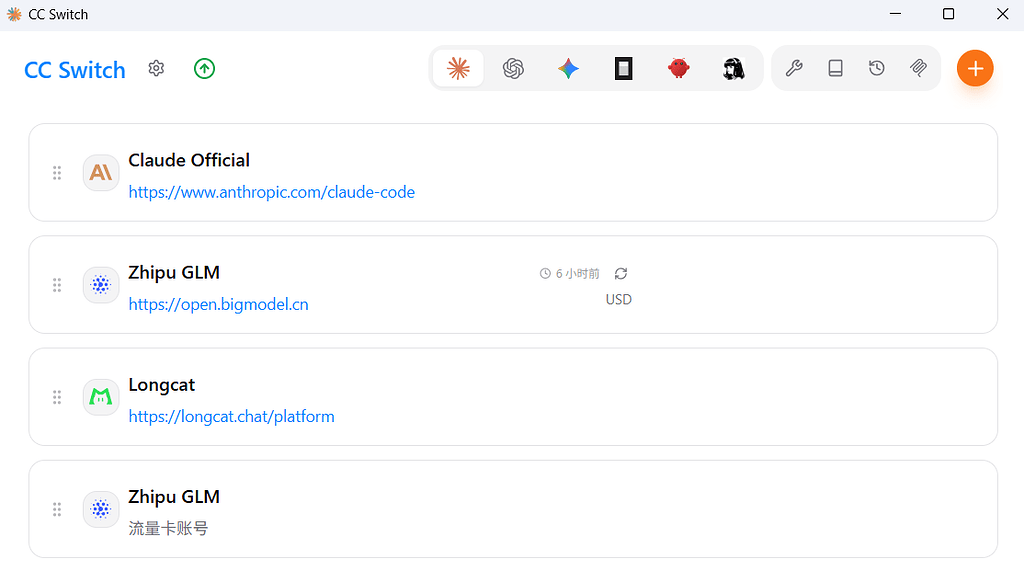Maximize the CC Switch window

[x=948, y=14]
